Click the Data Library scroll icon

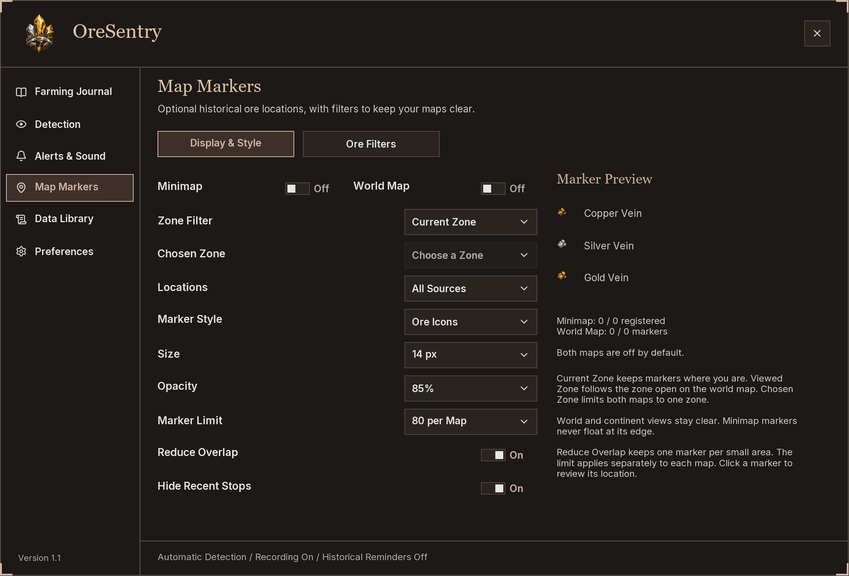pos(21,219)
